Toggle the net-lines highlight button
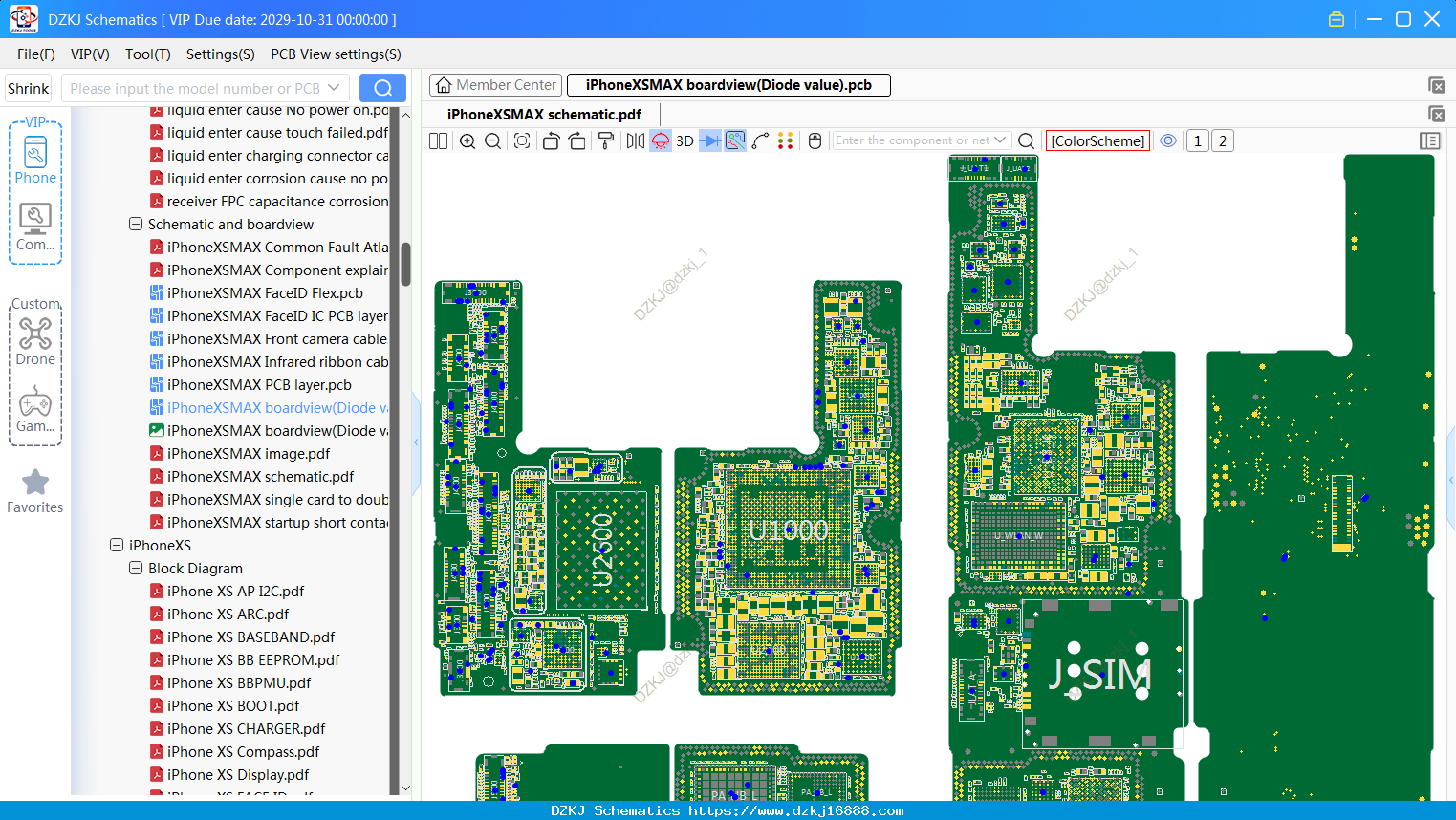This screenshot has height=820, width=1456. (x=735, y=140)
